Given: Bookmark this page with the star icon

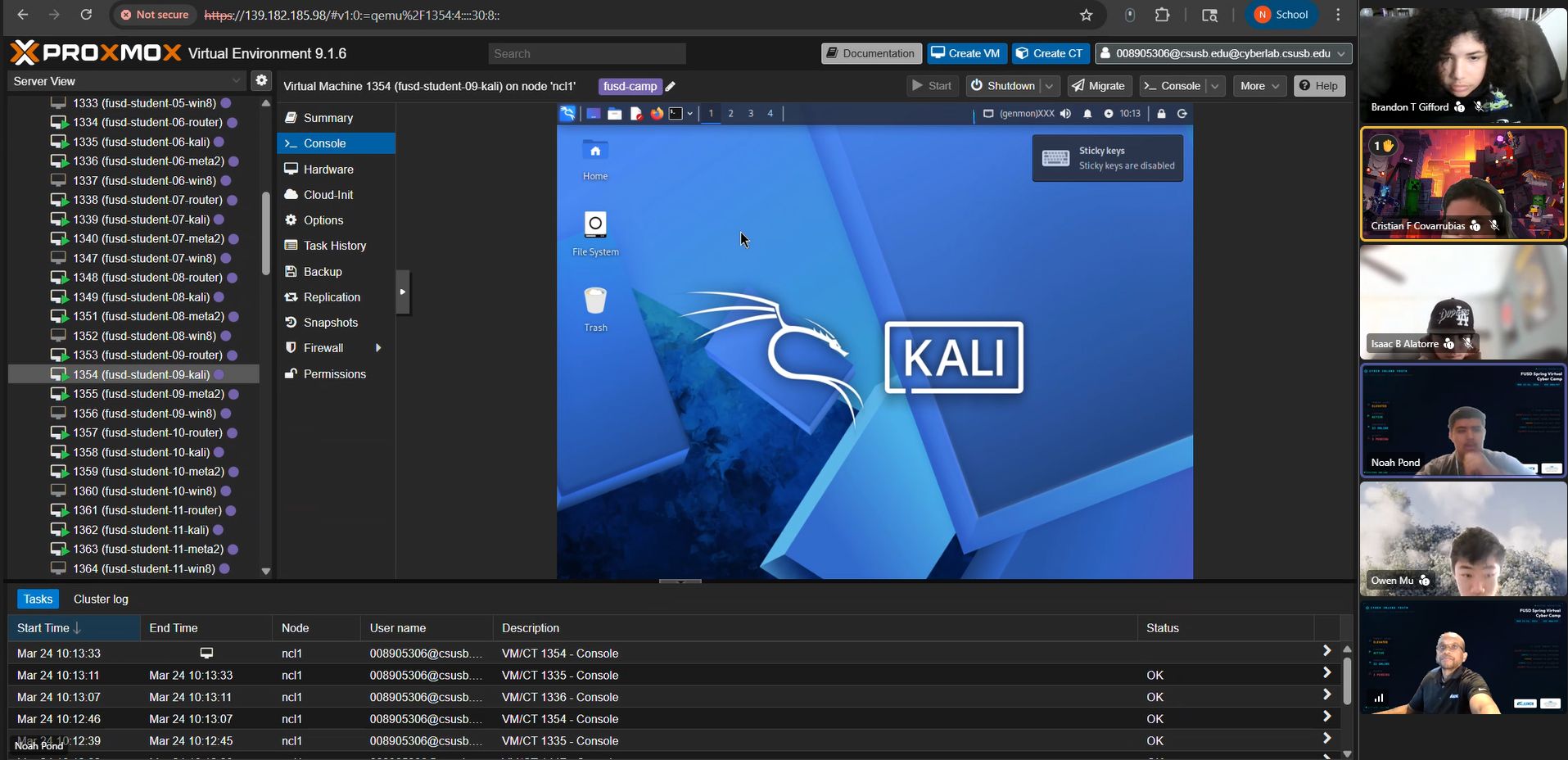Looking at the screenshot, I should pos(1086,15).
